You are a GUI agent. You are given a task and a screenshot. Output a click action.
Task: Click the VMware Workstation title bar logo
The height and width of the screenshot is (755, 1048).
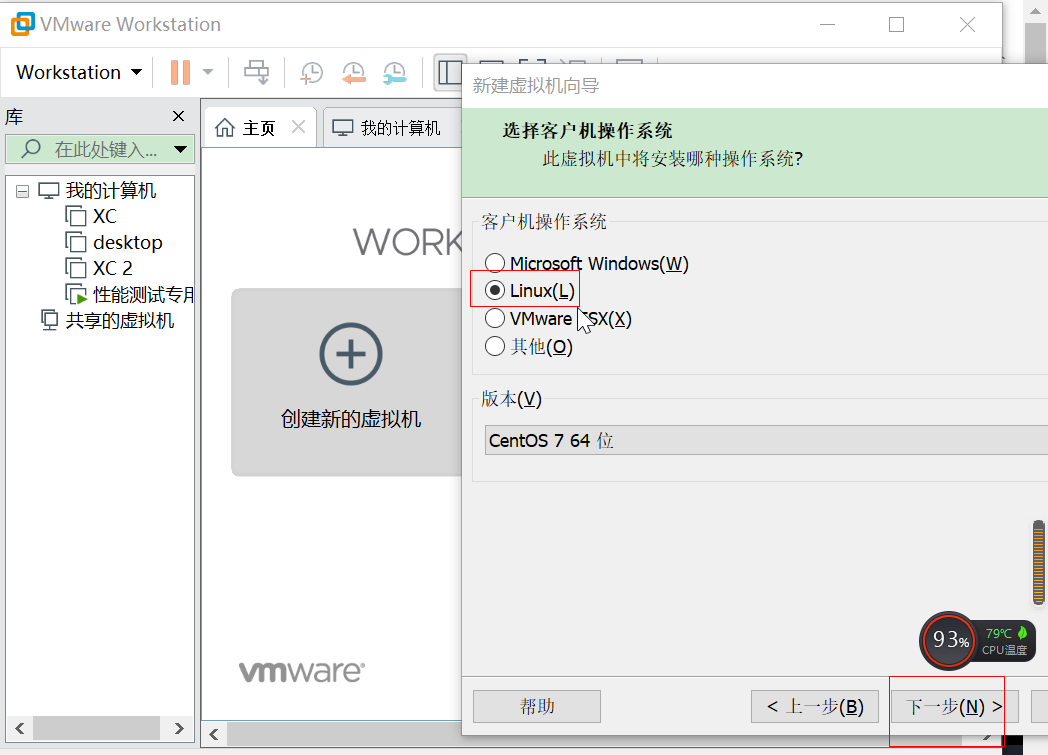click(23, 24)
